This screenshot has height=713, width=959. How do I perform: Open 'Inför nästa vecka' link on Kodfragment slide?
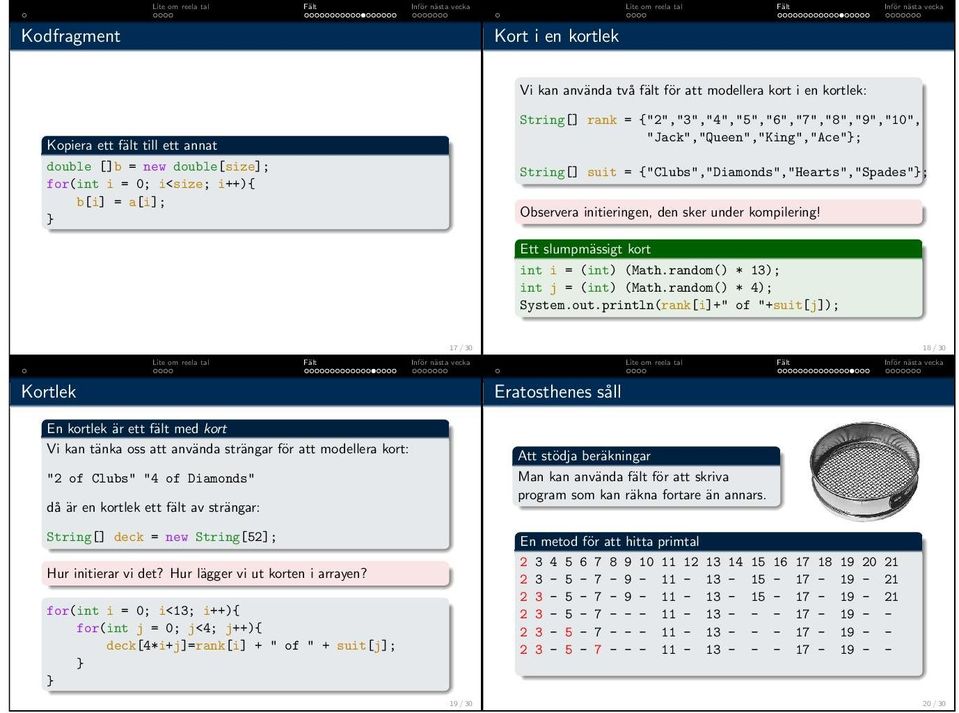(x=440, y=6)
